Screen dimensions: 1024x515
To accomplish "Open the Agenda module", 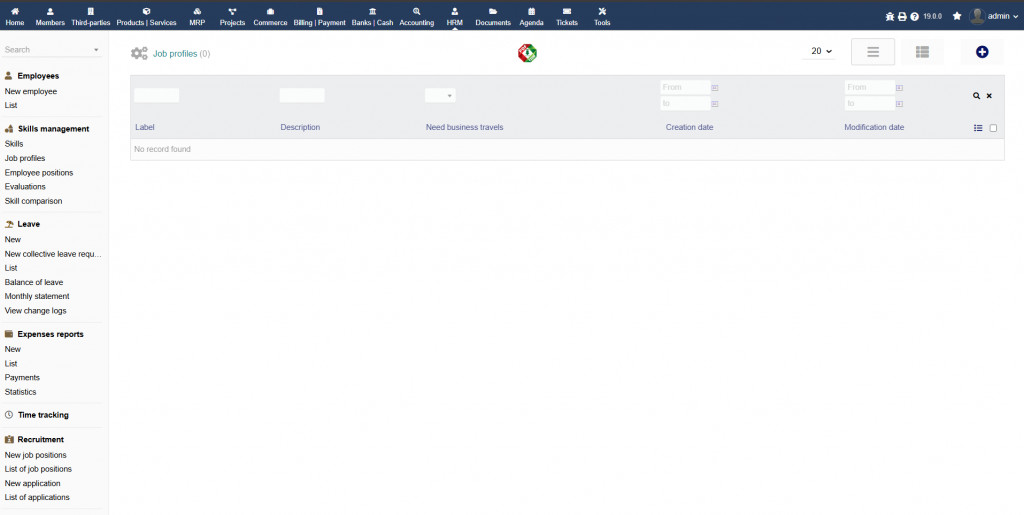I will pos(532,16).
